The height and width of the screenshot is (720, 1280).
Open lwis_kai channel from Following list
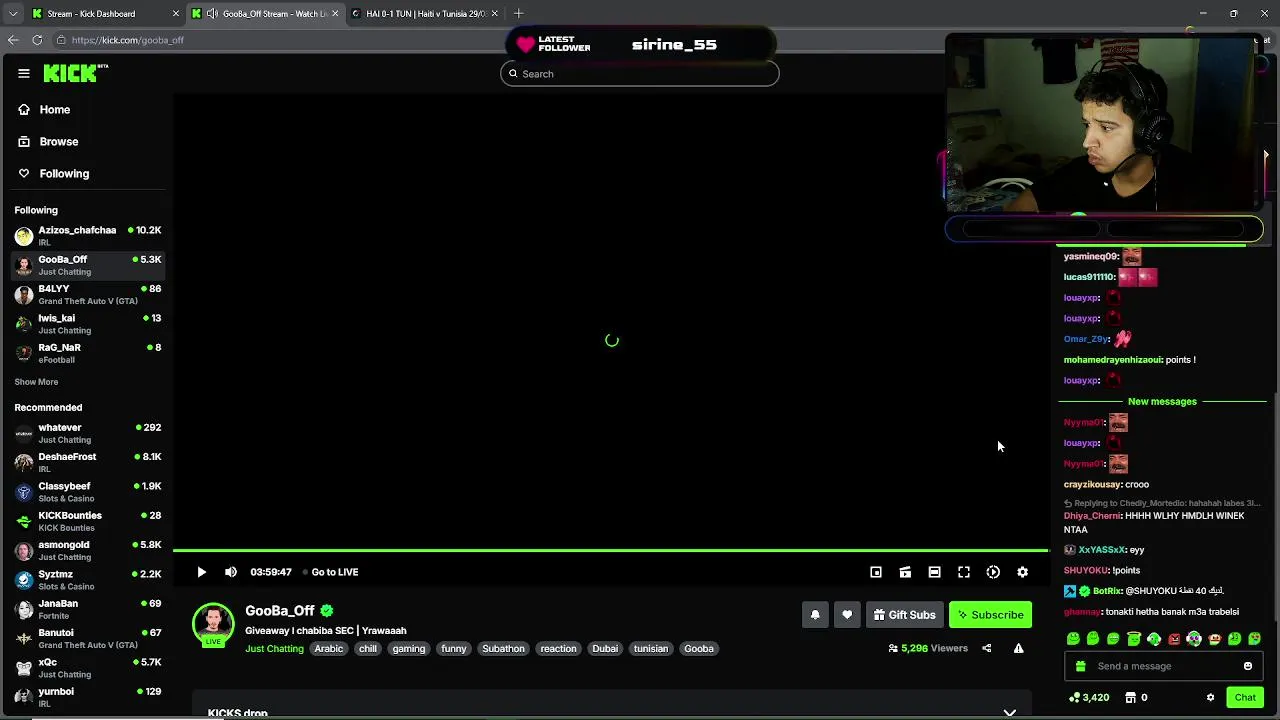[x=87, y=324]
